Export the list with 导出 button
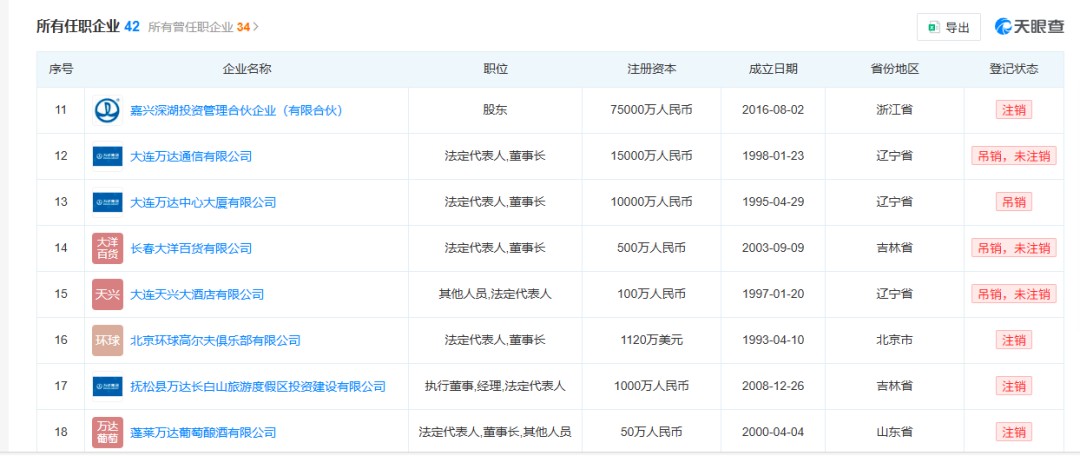Screen dimensions: 1080x456 (x=948, y=27)
